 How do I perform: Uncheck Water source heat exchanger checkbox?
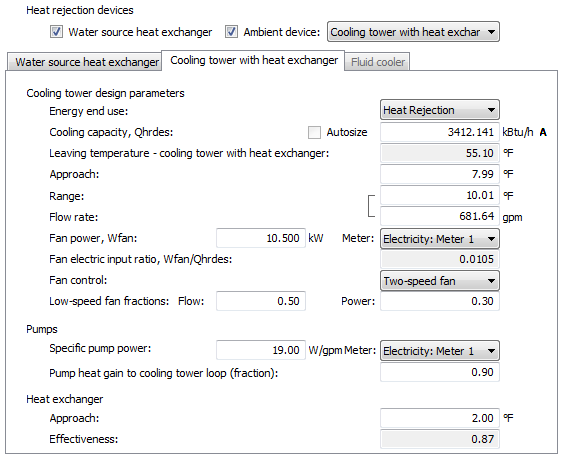(x=56, y=32)
